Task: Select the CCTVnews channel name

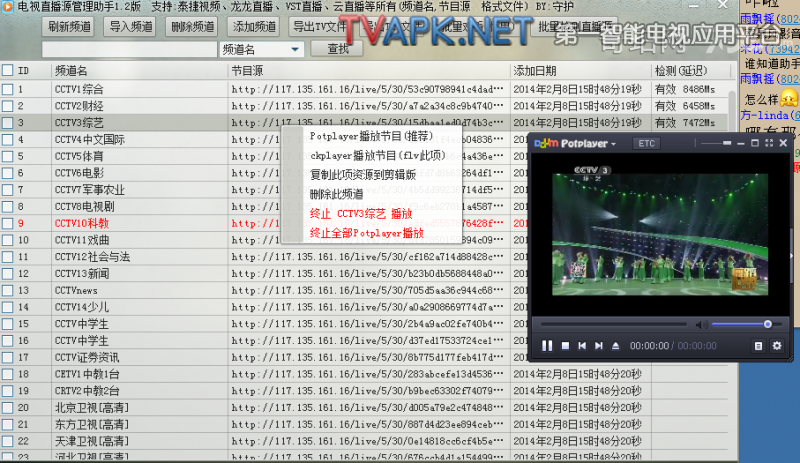Action: (x=76, y=290)
